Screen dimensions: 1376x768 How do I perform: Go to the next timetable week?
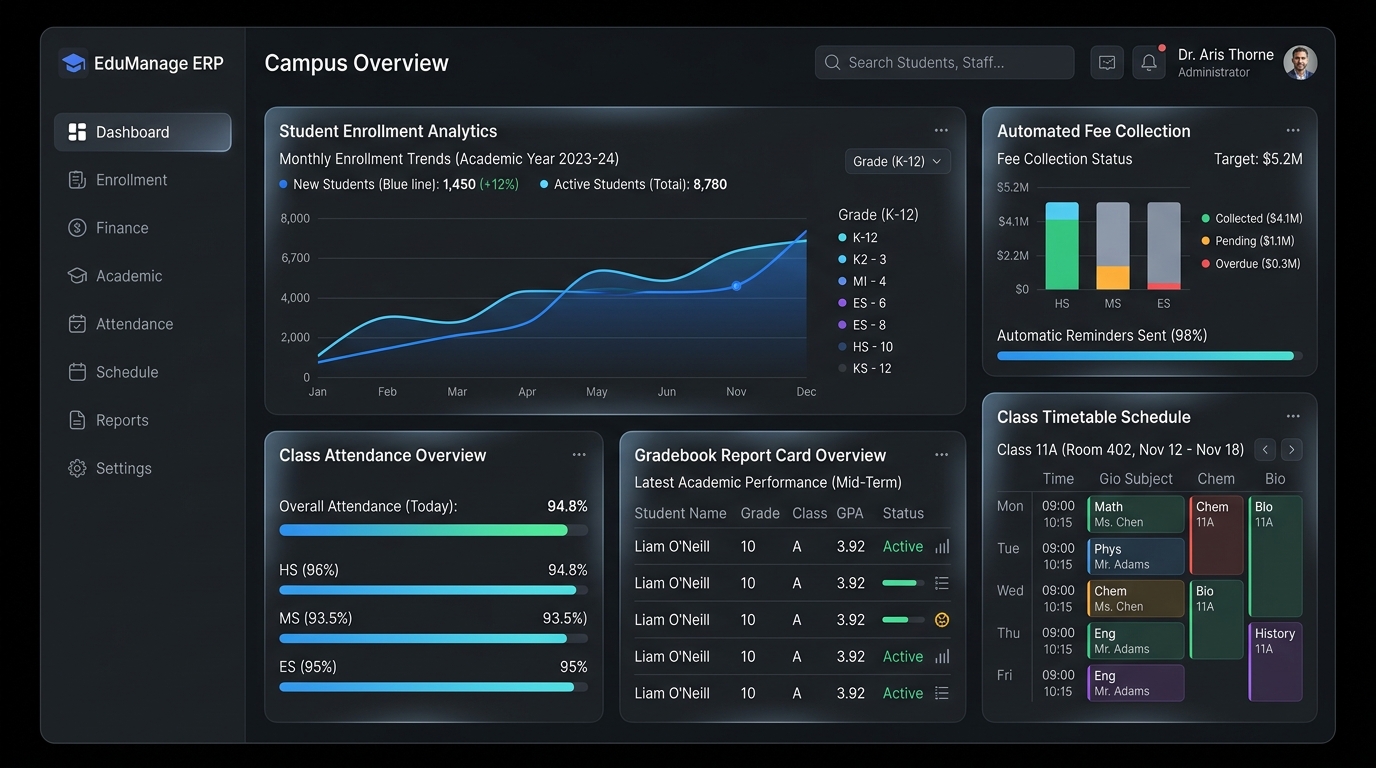(x=1292, y=450)
